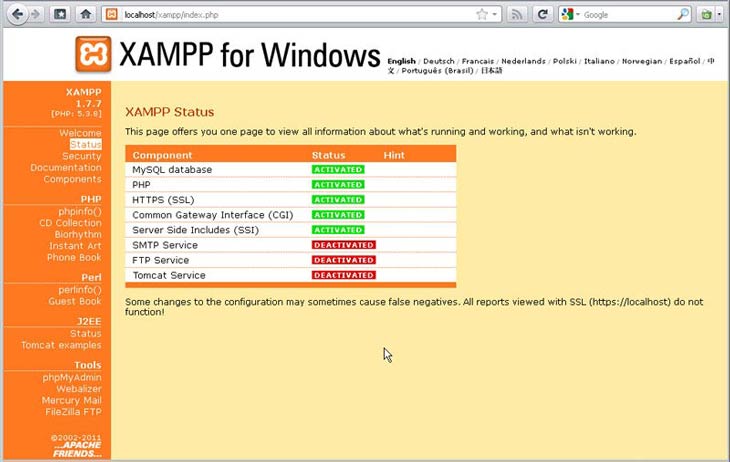Click the FTP Service DEACTIVATED badge
730x462 pixels.
click(x=344, y=260)
